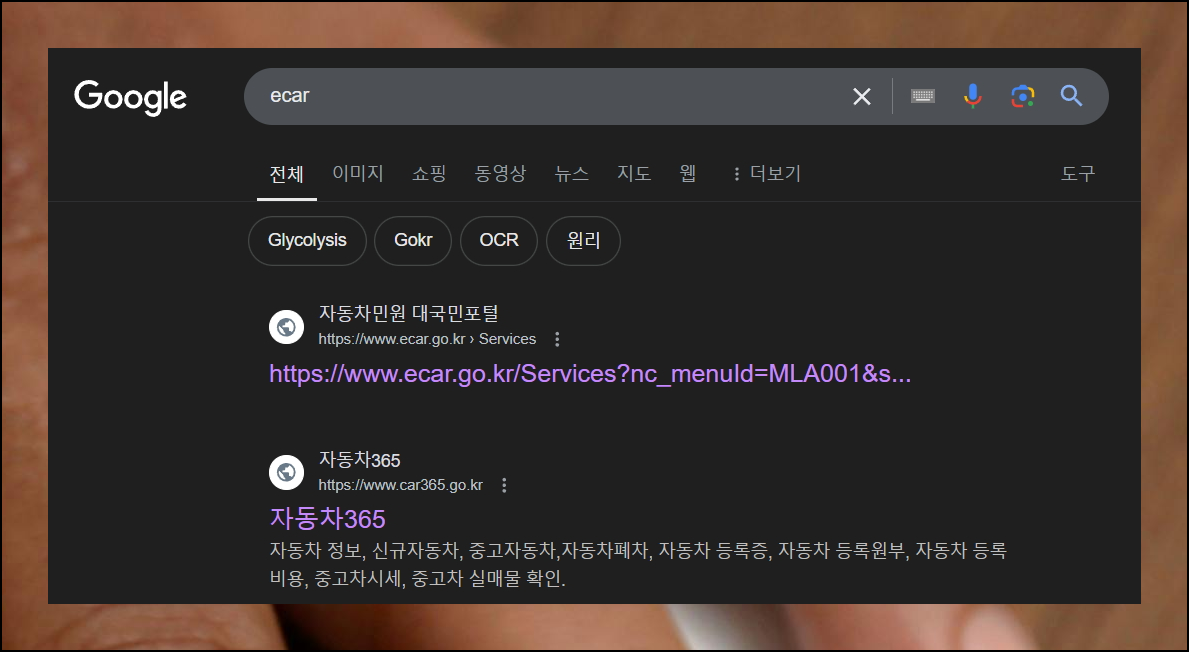Image resolution: width=1189 pixels, height=652 pixels.
Task: Click the magnifier search button
Action: coord(1071,96)
